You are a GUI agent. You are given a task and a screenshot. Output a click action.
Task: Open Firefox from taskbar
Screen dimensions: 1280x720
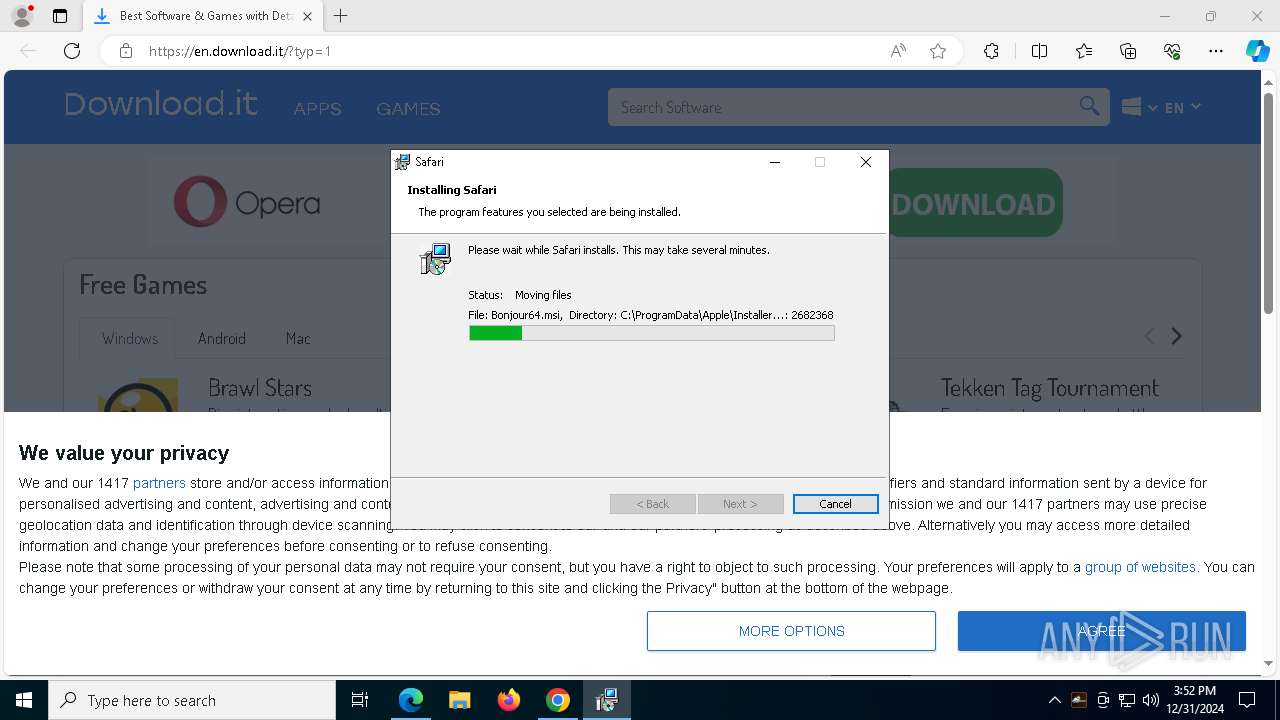pos(509,700)
